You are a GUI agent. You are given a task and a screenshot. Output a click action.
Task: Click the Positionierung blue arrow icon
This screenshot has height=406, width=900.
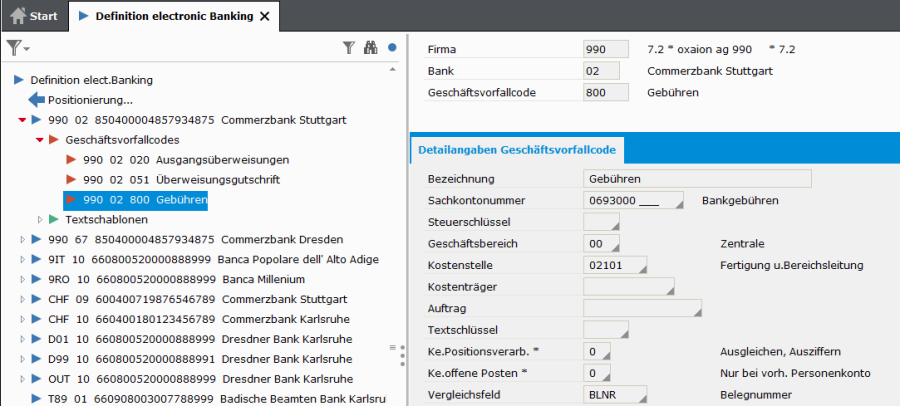[37, 100]
